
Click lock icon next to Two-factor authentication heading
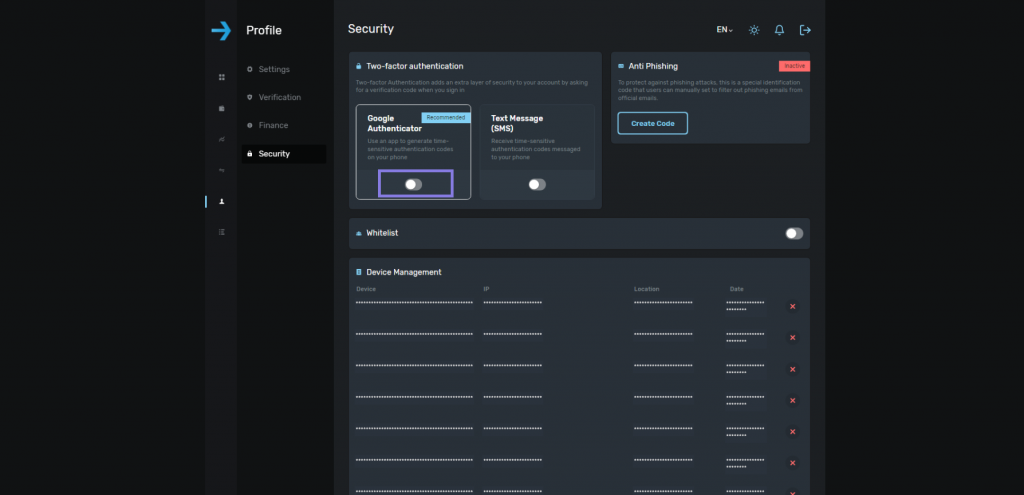[359, 66]
